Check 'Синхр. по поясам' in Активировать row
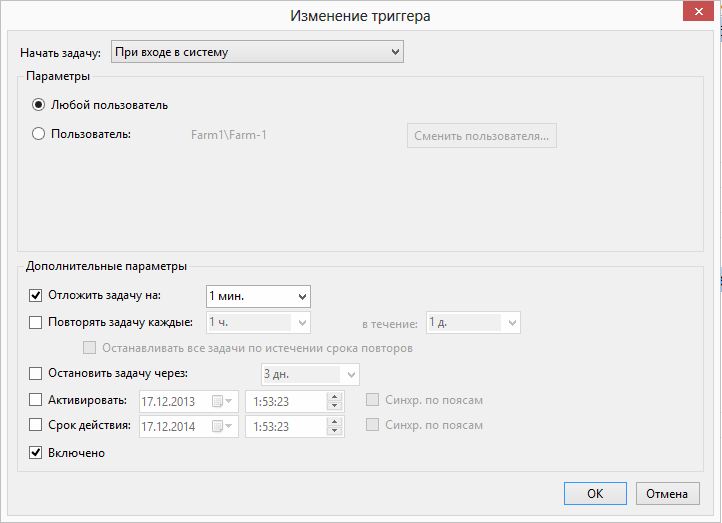The image size is (722, 523). point(372,400)
